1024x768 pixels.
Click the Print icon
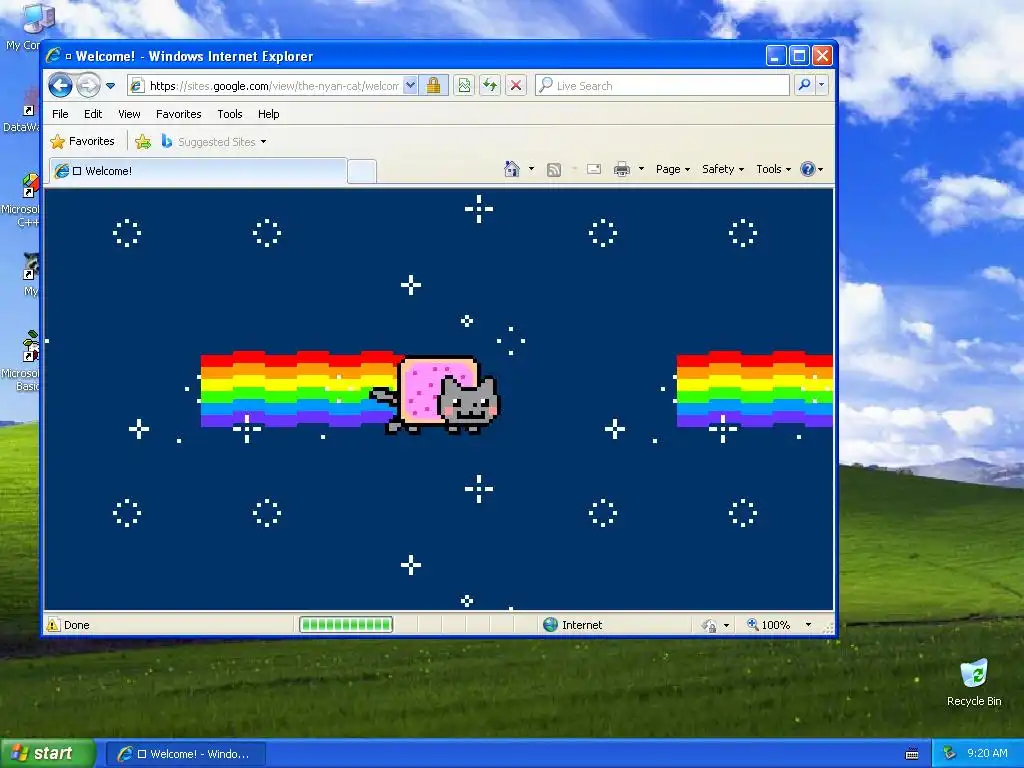click(622, 169)
